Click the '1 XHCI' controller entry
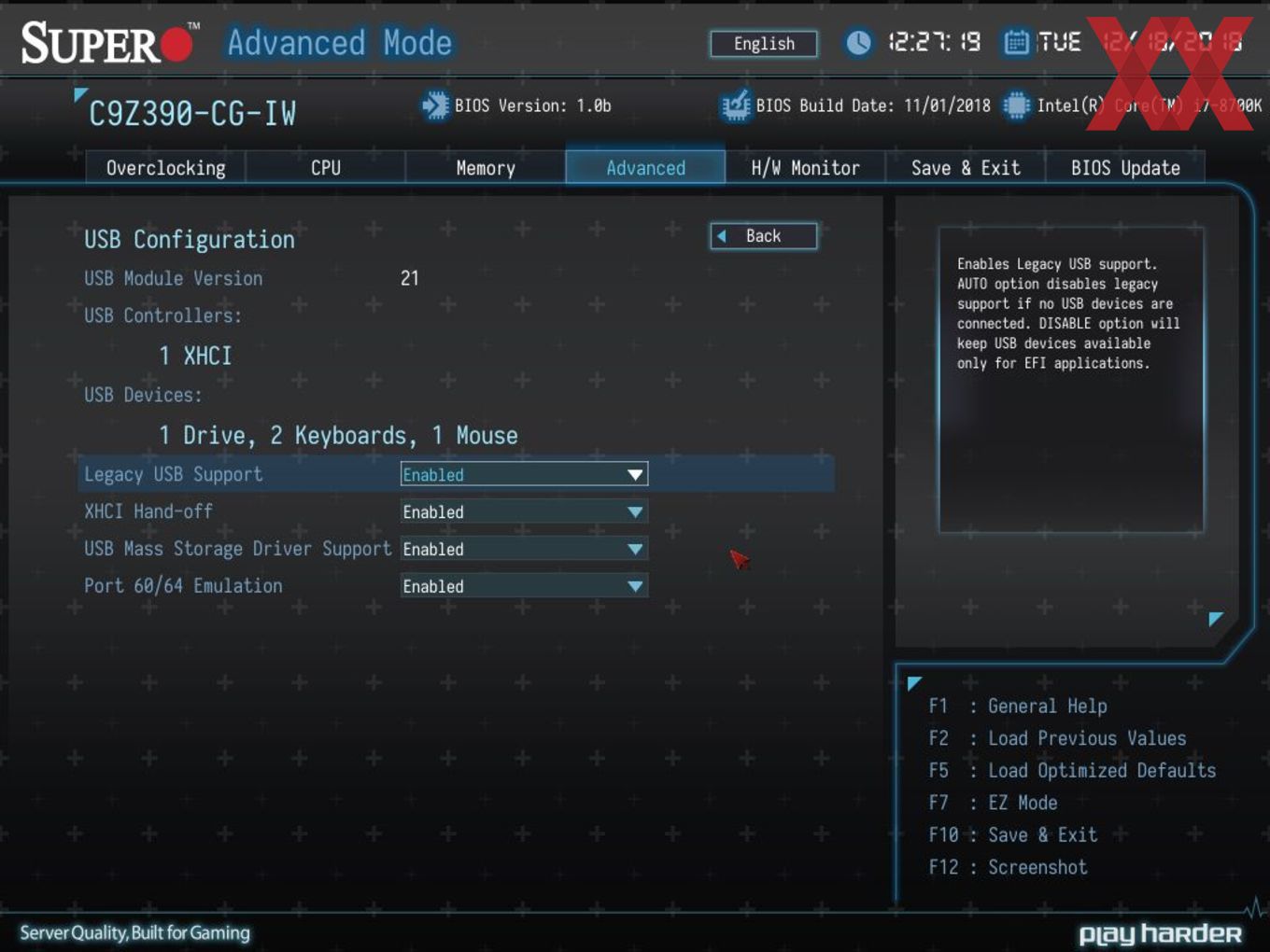1270x952 pixels. (195, 356)
